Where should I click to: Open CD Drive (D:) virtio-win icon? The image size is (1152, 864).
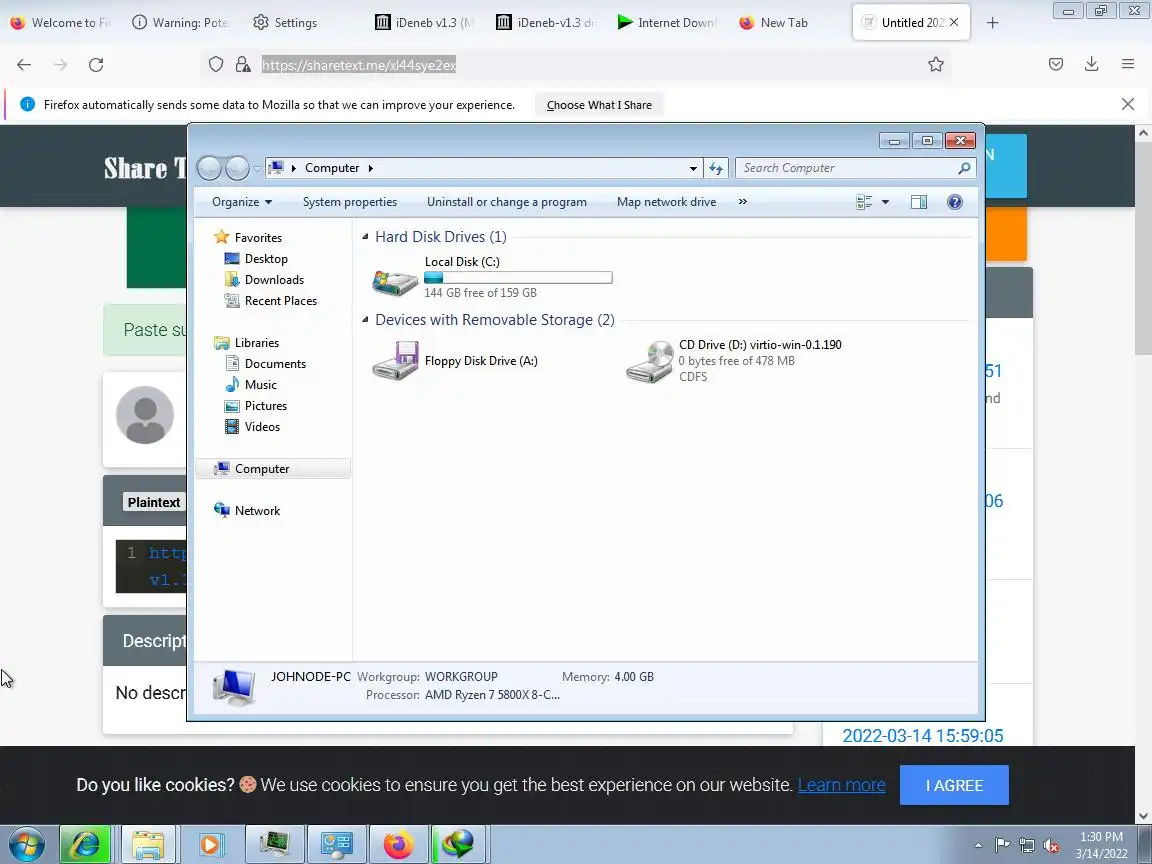point(649,361)
